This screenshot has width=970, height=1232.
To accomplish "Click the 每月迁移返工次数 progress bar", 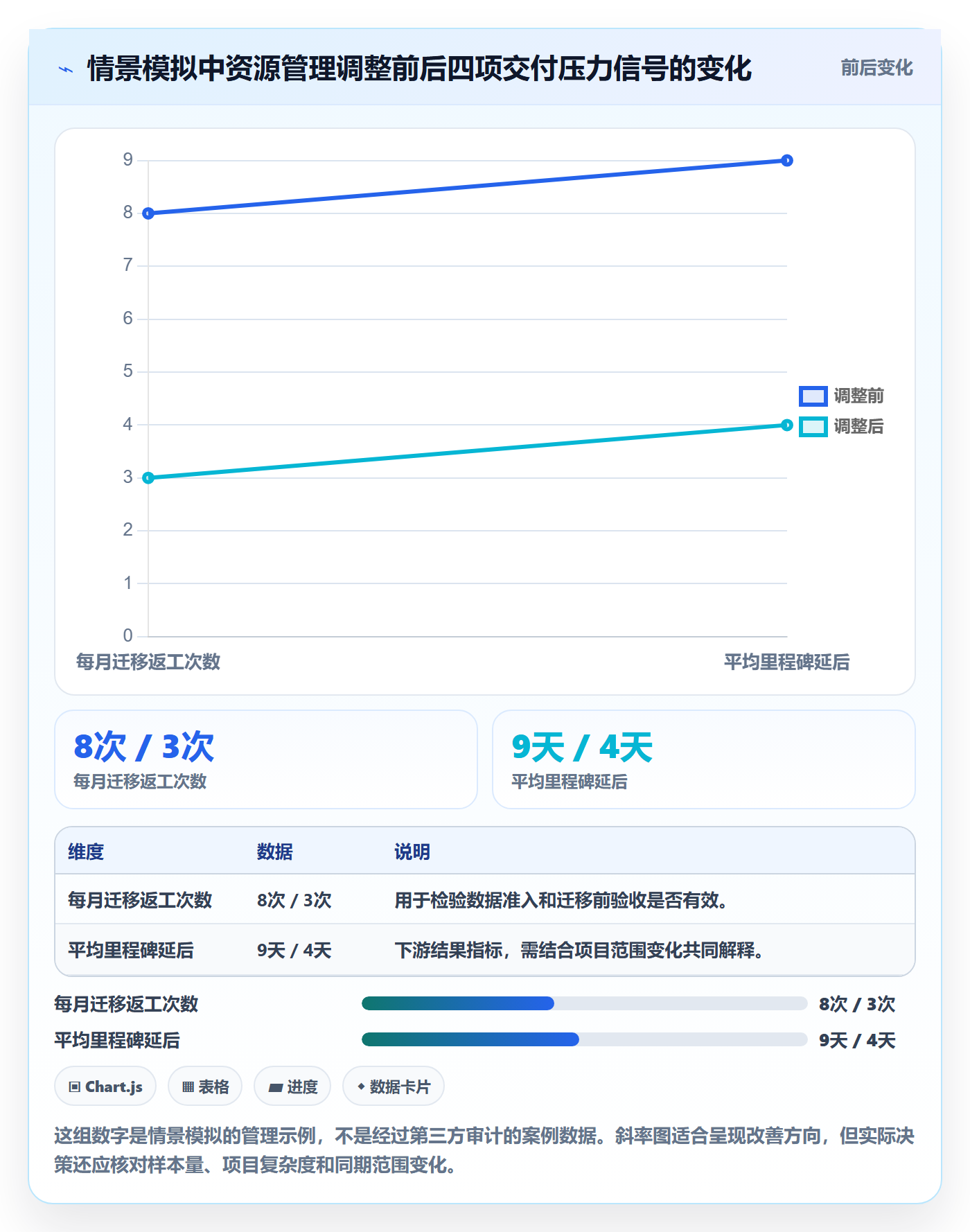I will pyautogui.click(x=584, y=1003).
